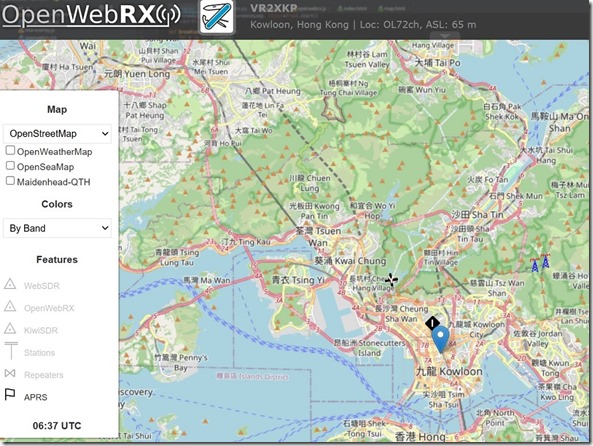Image resolution: width=593 pixels, height=446 pixels.
Task: Click the left blue tower marker near Tsz Wan Shan
Action: [534, 265]
